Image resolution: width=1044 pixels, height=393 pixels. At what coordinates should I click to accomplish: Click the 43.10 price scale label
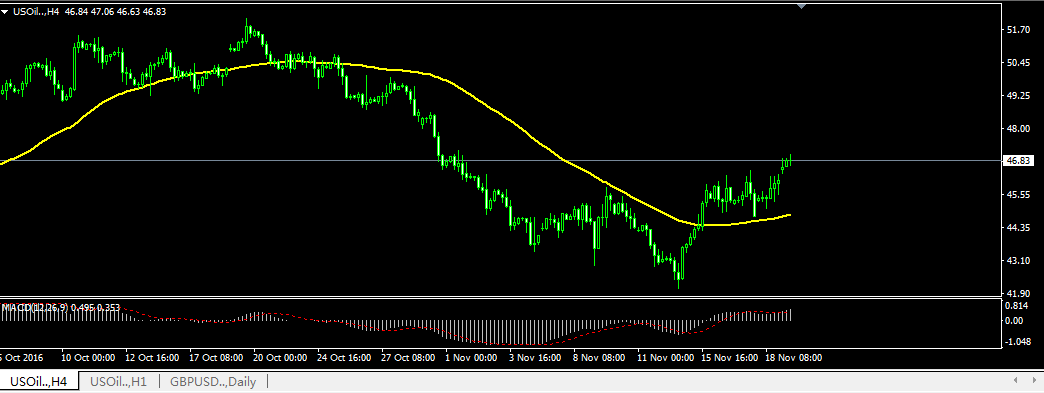pos(1020,260)
